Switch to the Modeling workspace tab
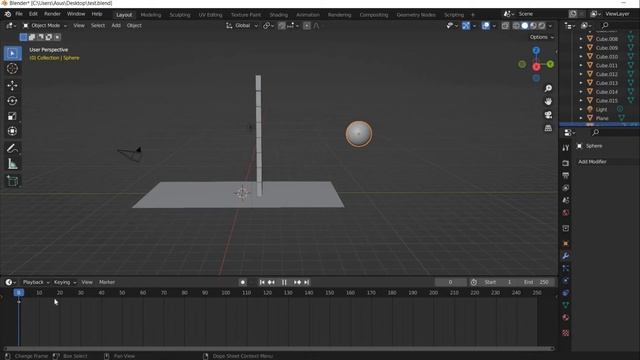 point(151,15)
